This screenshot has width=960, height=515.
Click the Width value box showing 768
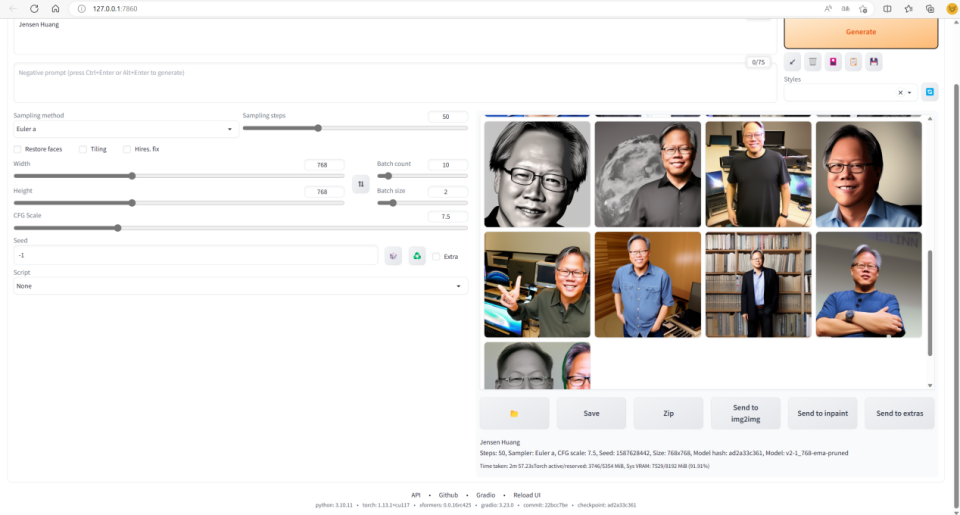[323, 165]
